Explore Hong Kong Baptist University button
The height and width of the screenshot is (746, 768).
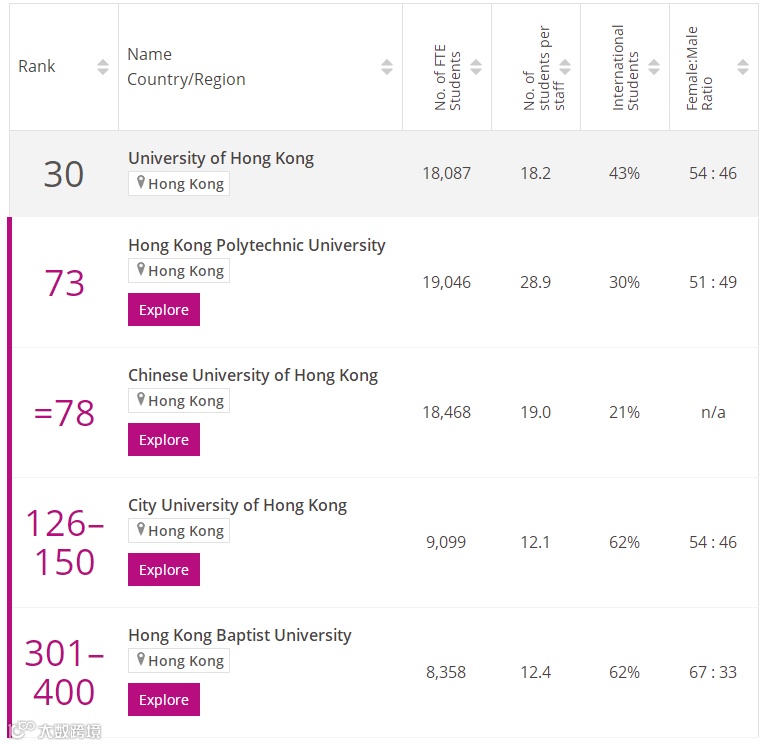(164, 700)
